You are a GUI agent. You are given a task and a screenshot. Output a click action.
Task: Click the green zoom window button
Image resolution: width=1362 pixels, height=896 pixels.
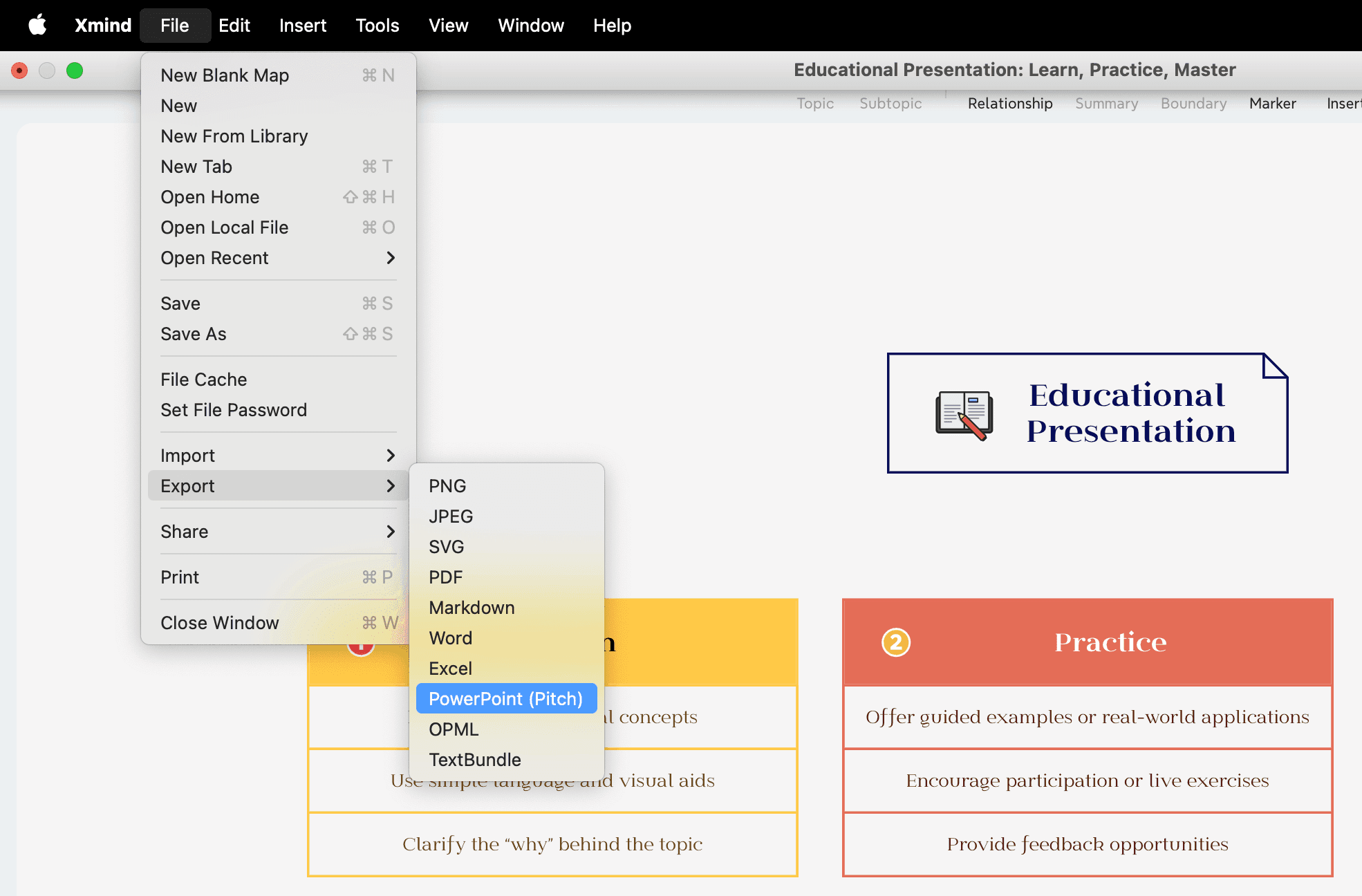pos(75,71)
